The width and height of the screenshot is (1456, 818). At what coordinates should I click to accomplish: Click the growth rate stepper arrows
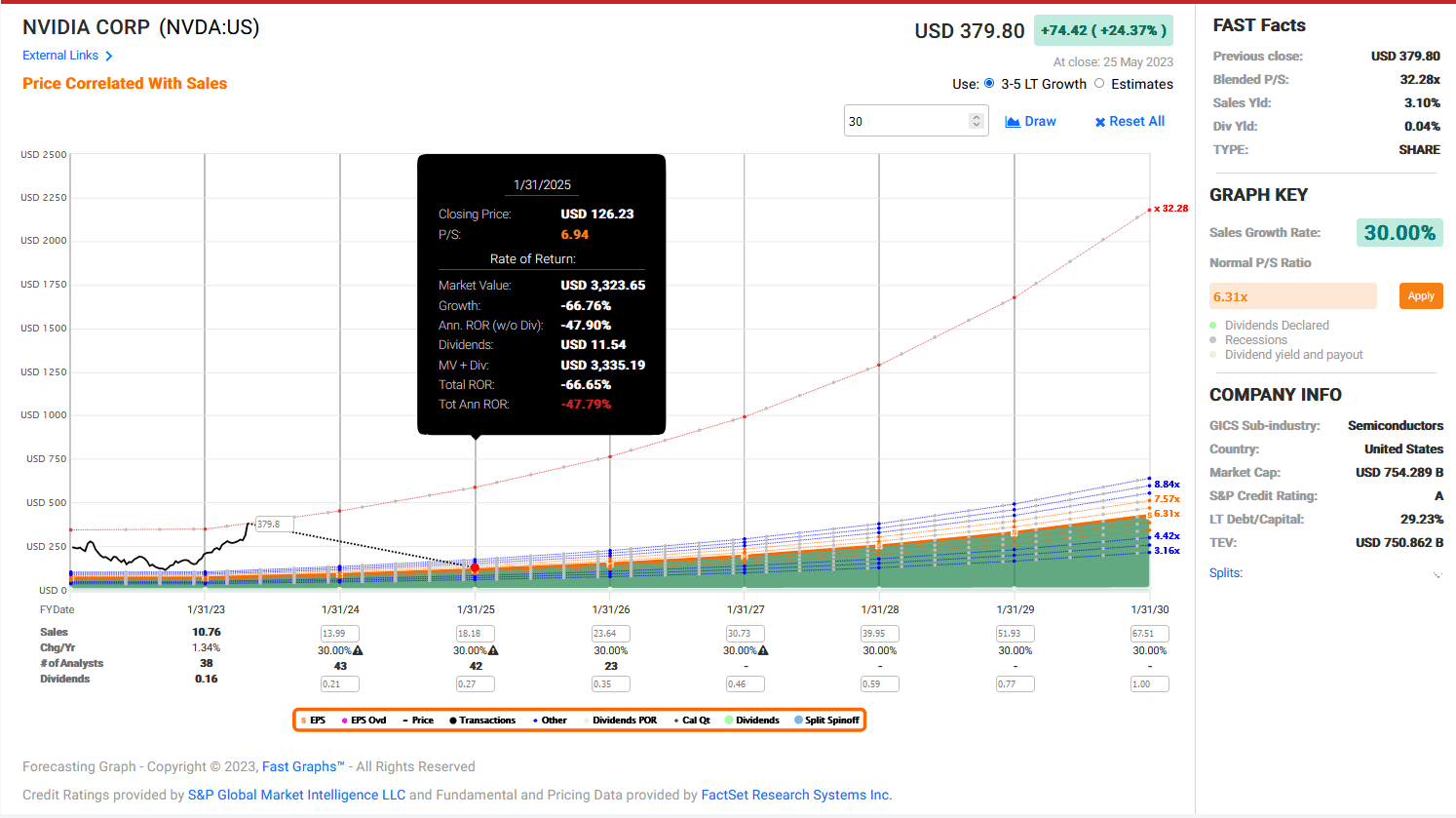click(x=977, y=121)
